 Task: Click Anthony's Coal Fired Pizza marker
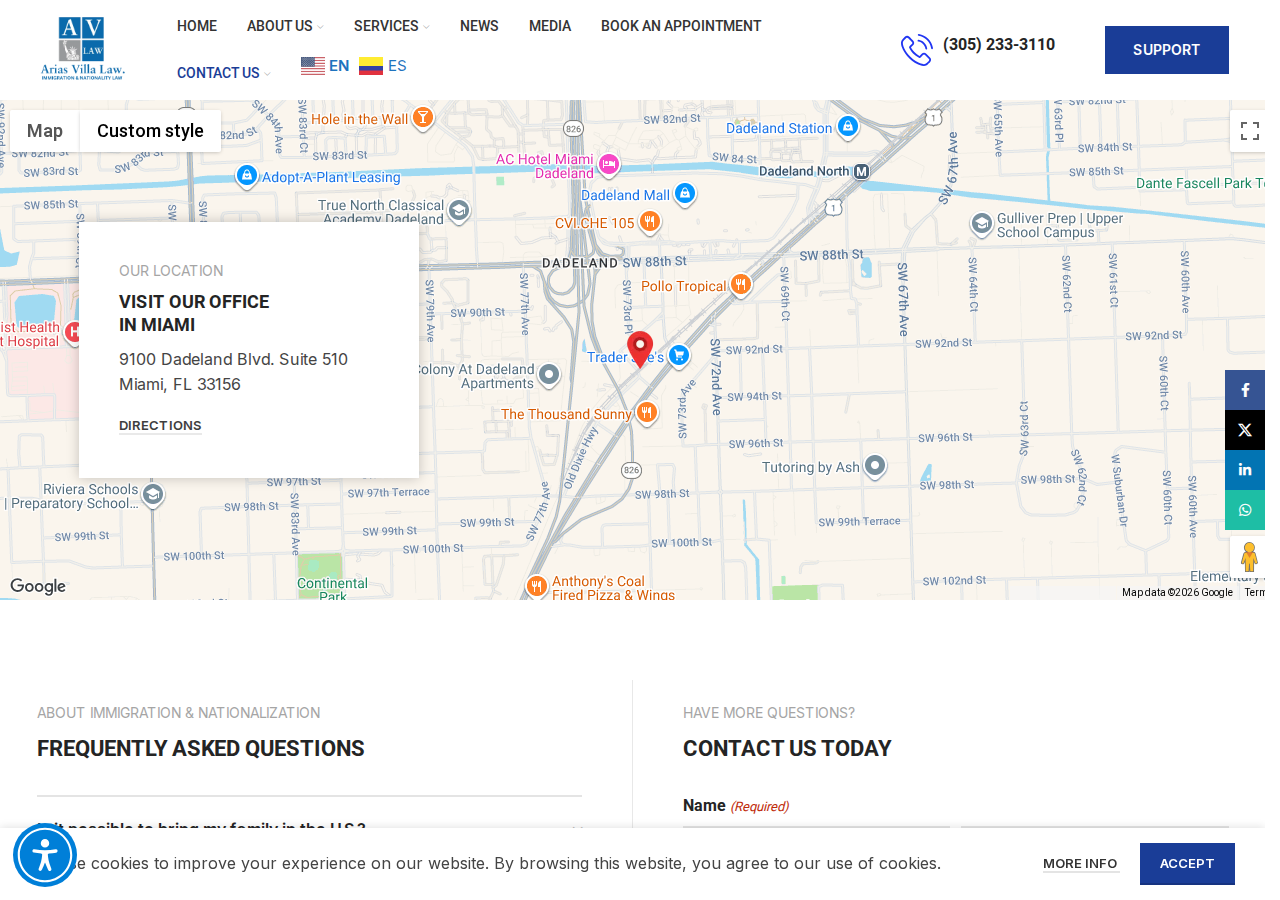point(537,586)
